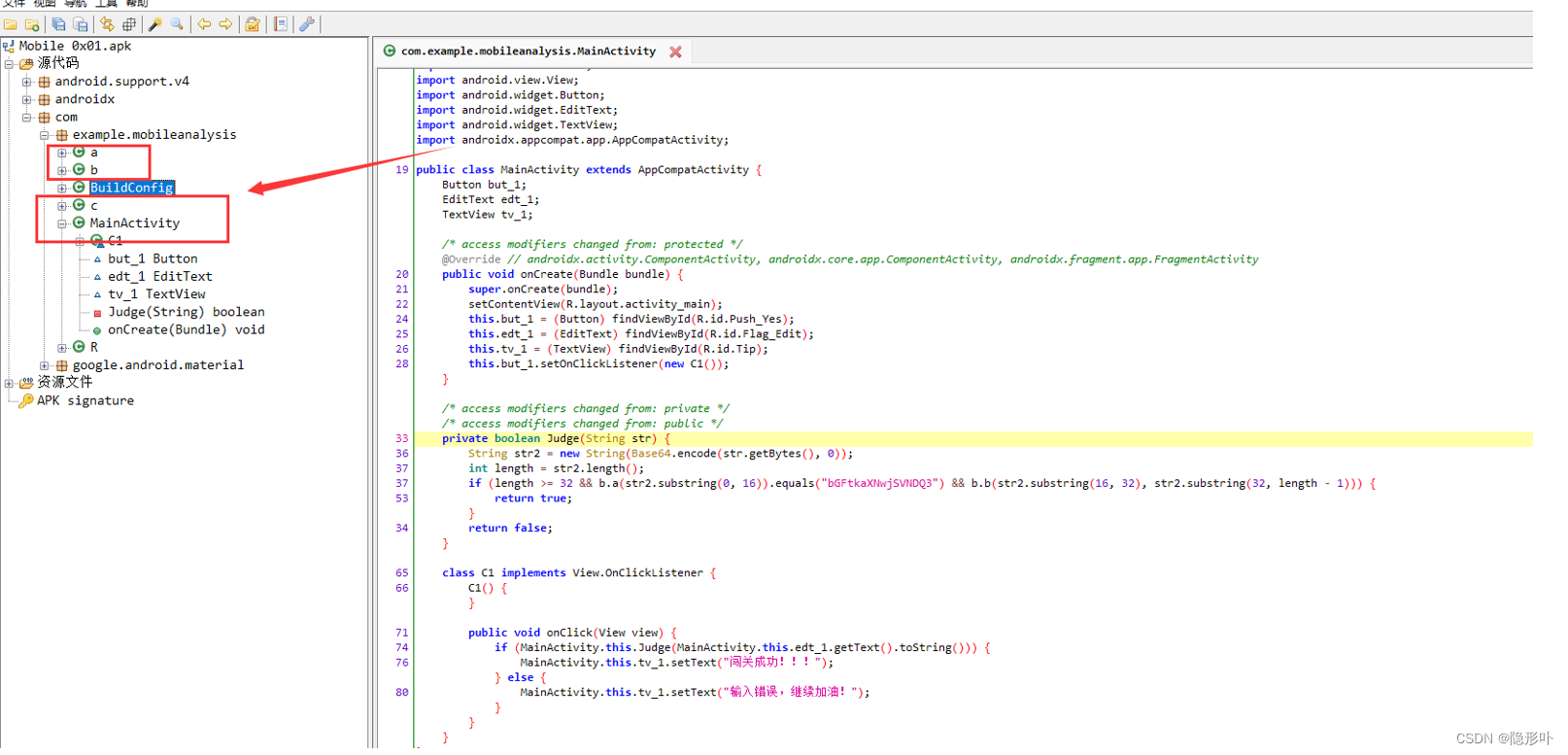Viewport: 1568px width, 755px height.
Task: Toggle the Flatten packages icon
Action: click(129, 24)
